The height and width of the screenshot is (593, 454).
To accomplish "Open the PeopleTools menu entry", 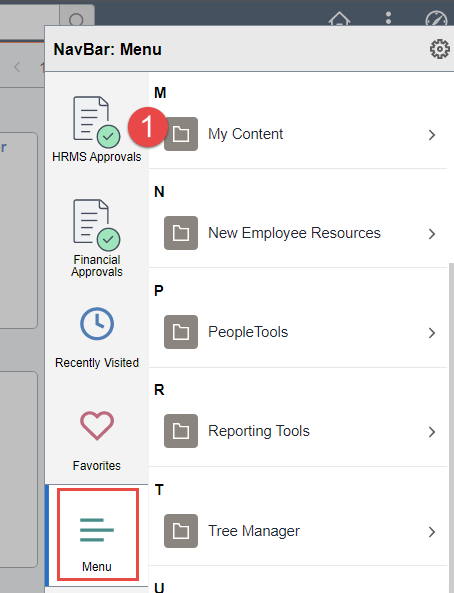I will 298,332.
